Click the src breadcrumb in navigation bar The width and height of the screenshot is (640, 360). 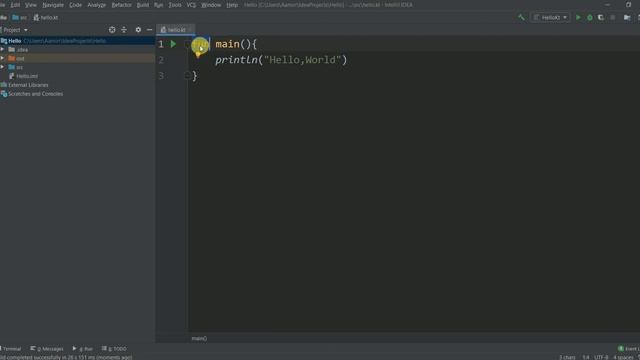20,18
